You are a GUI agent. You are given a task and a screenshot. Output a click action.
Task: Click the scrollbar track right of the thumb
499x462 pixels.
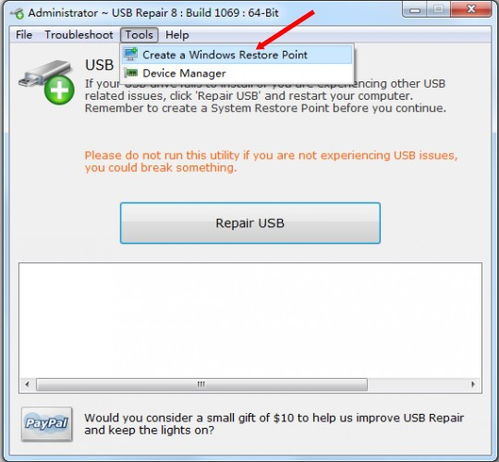[x=417, y=384]
